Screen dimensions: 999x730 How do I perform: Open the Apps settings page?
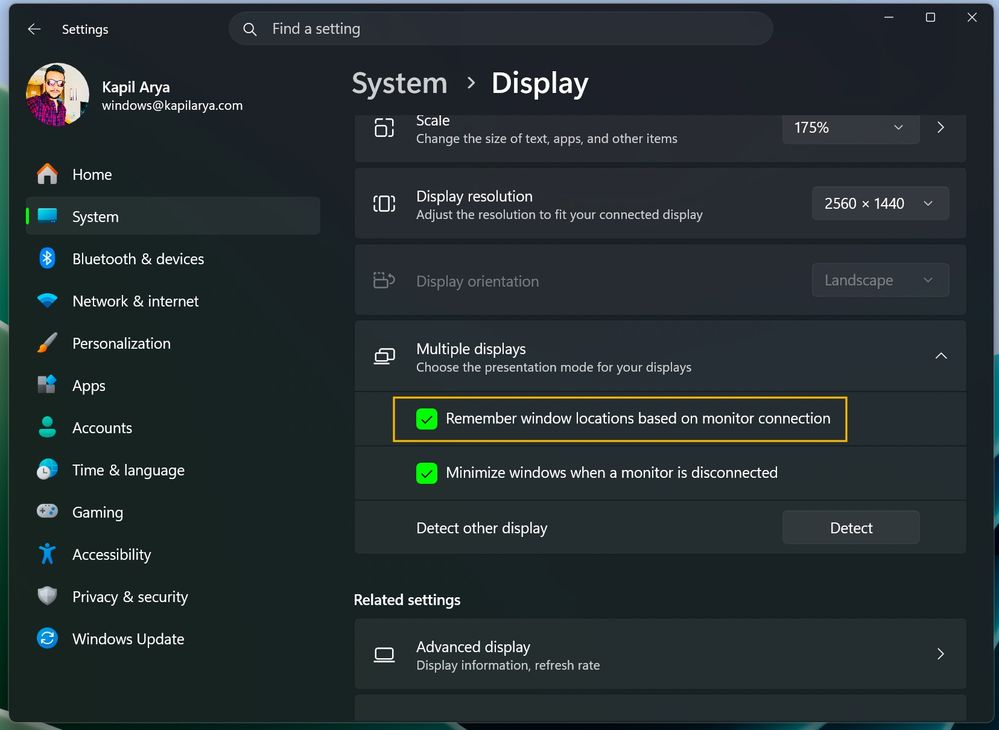point(89,386)
